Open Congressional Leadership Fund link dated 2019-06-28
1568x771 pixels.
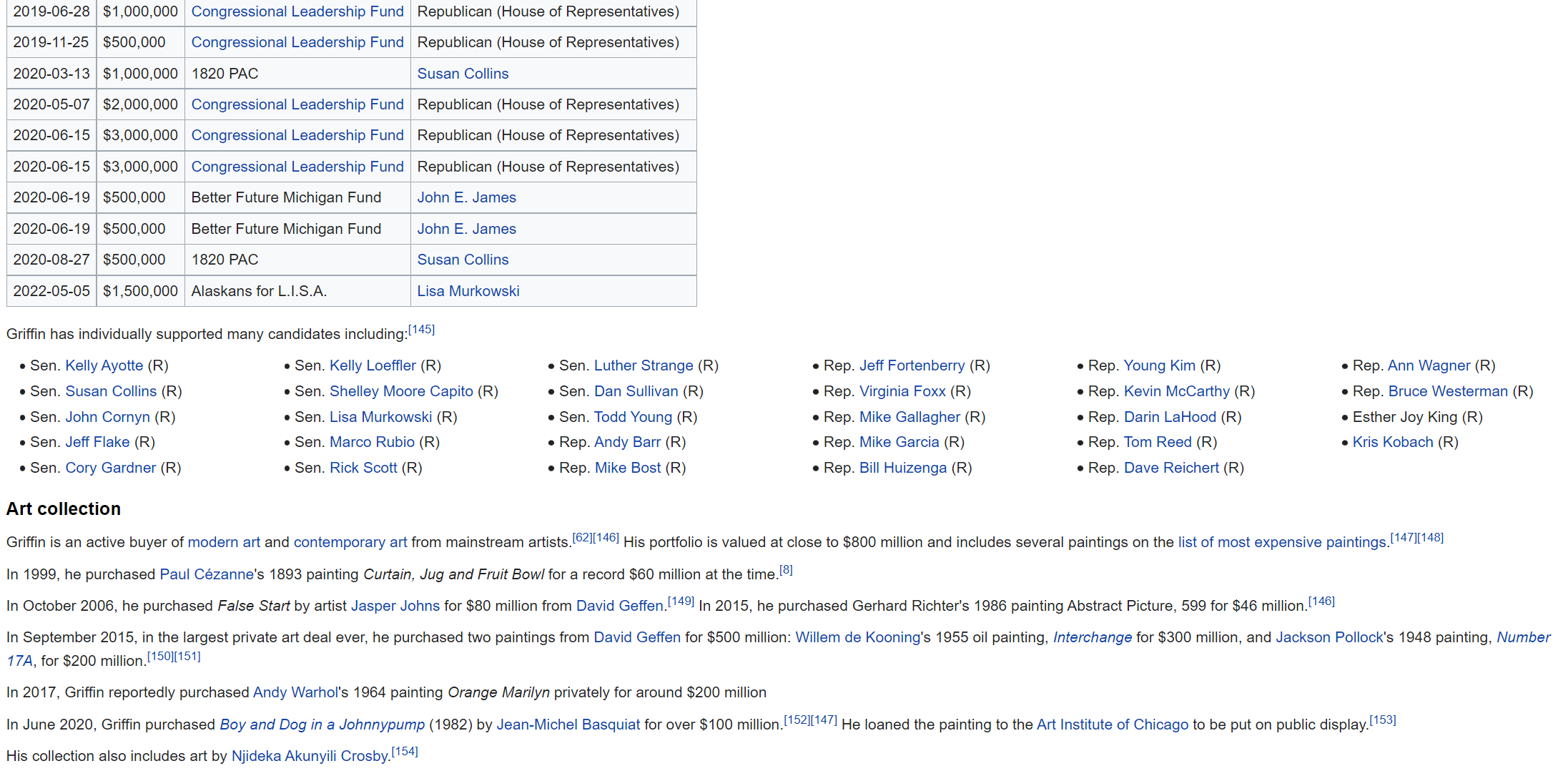pos(297,11)
